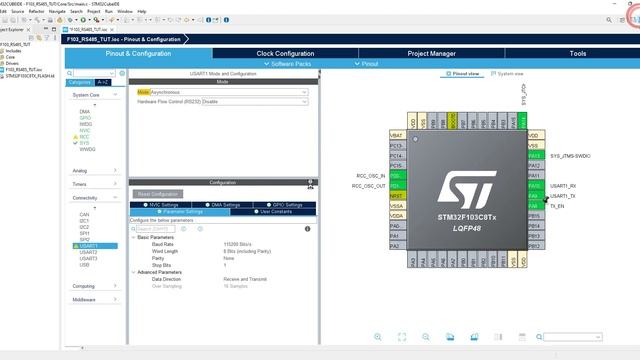The image size is (640, 360).
Task: Open the USART1 Mode dropdown
Action: coord(229,92)
